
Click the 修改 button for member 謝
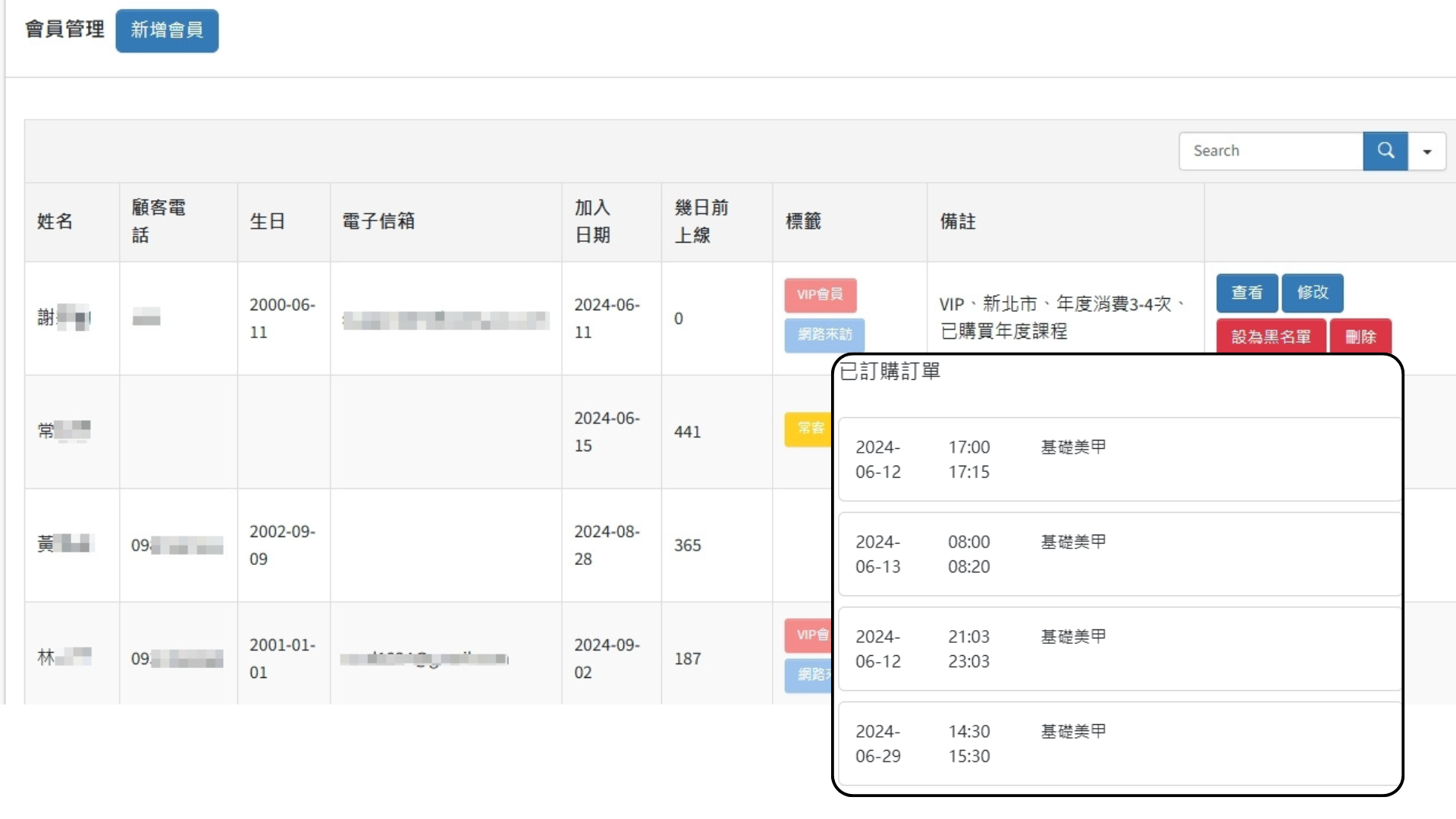(1312, 293)
